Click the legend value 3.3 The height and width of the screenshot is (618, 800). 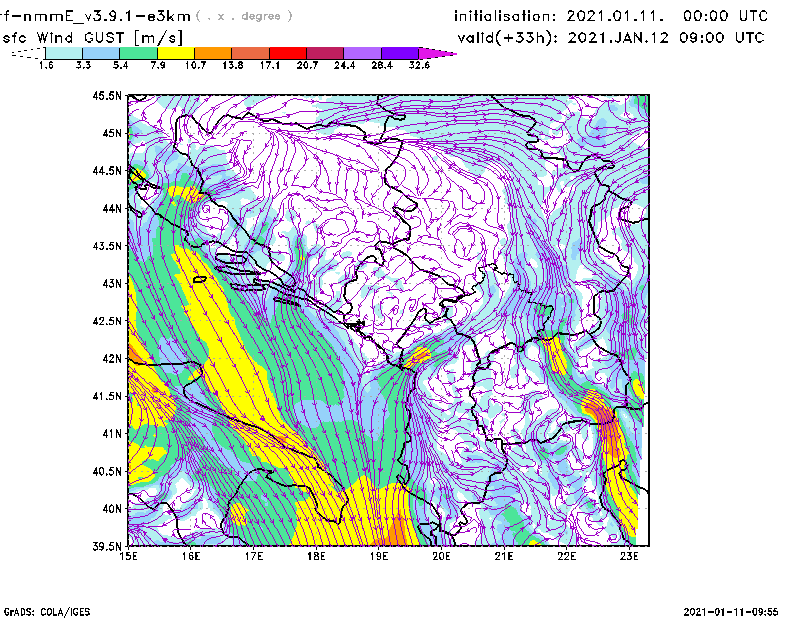(83, 65)
